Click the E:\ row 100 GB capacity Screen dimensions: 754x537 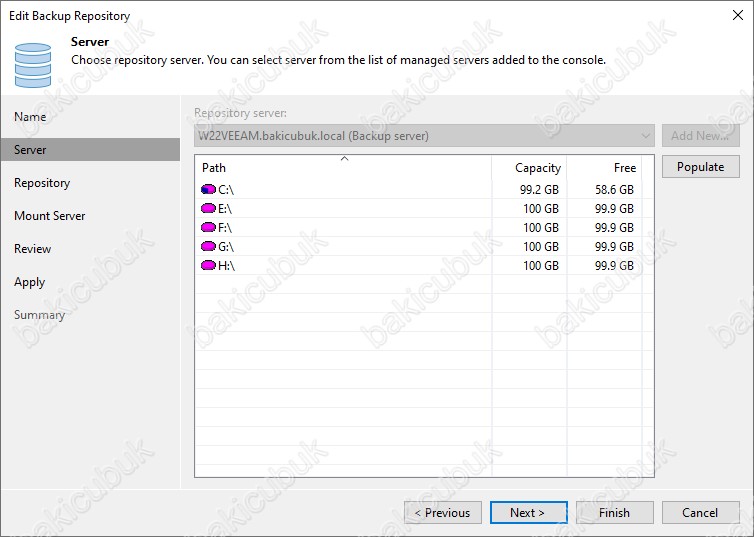(541, 208)
